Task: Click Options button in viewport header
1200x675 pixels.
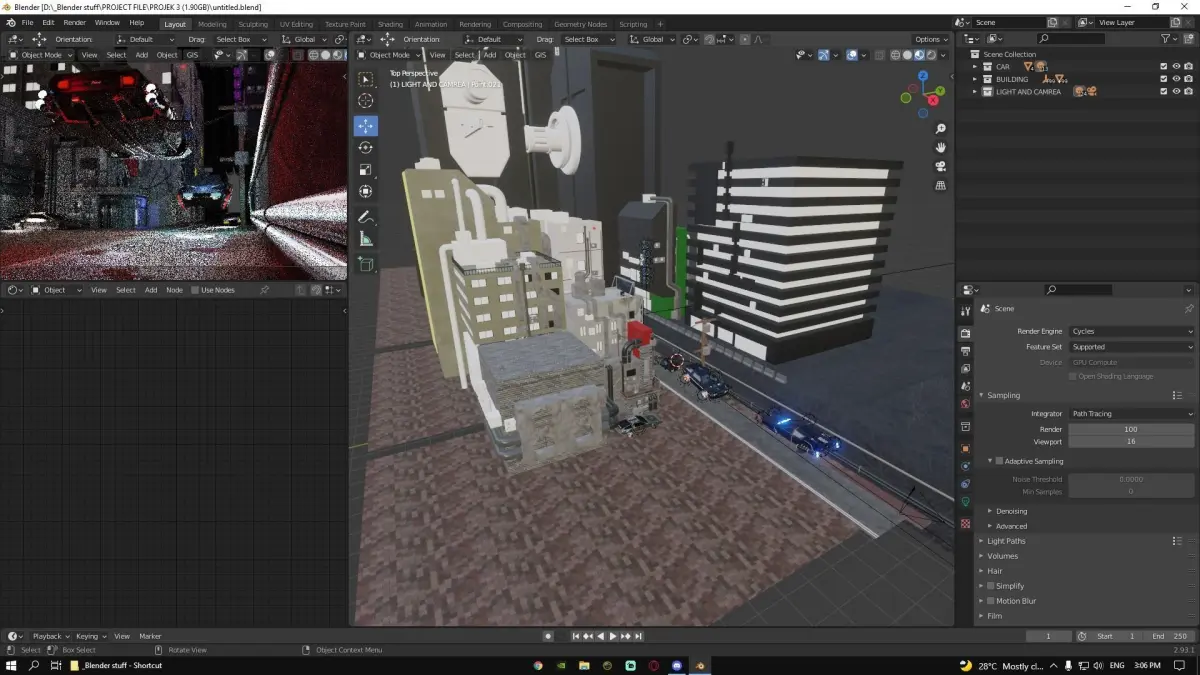Action: [931, 39]
